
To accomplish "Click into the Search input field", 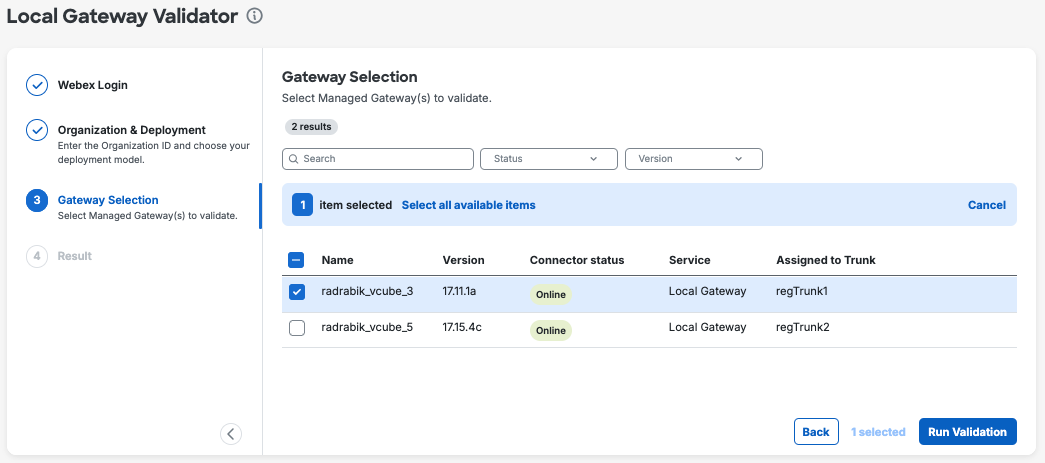I will click(378, 159).
